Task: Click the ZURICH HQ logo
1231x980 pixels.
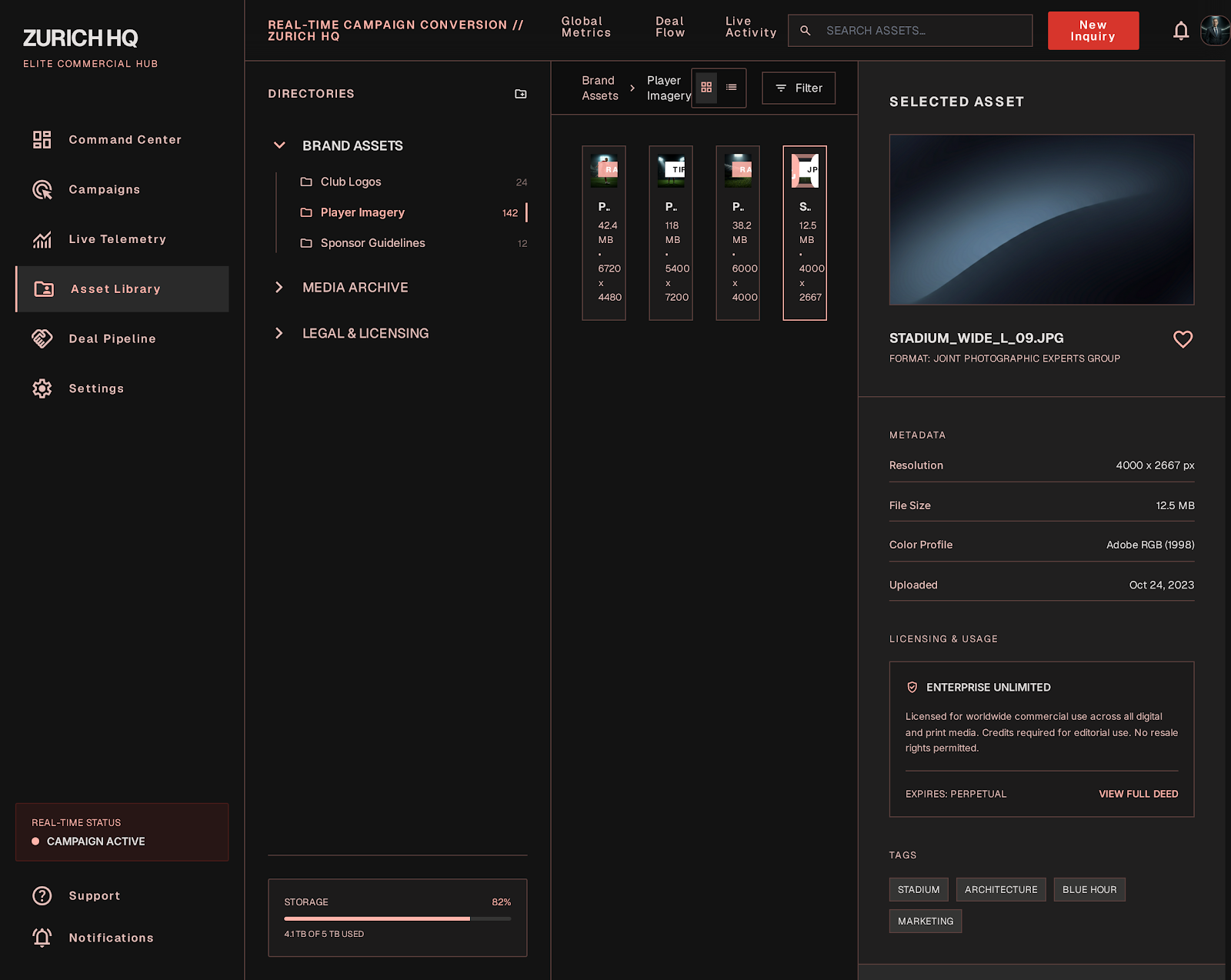Action: point(81,38)
